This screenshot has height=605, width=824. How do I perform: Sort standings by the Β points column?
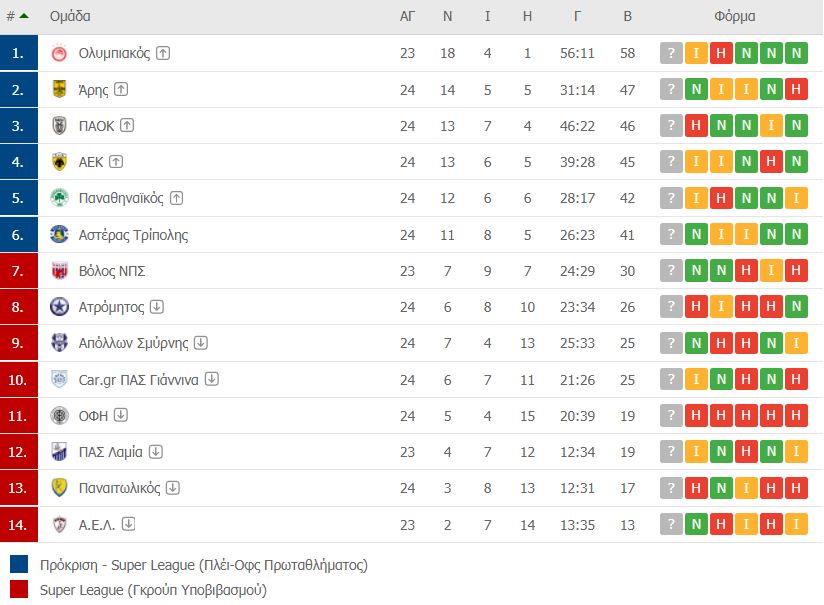click(x=627, y=16)
